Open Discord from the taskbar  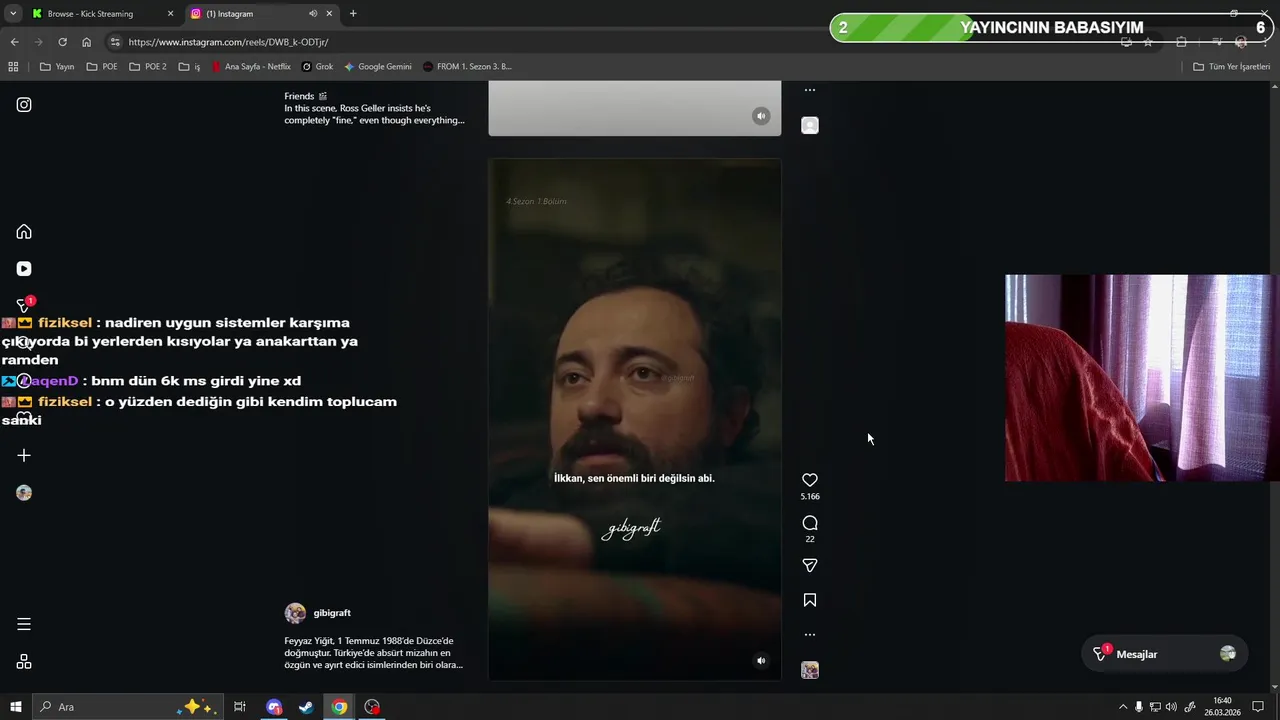[274, 707]
